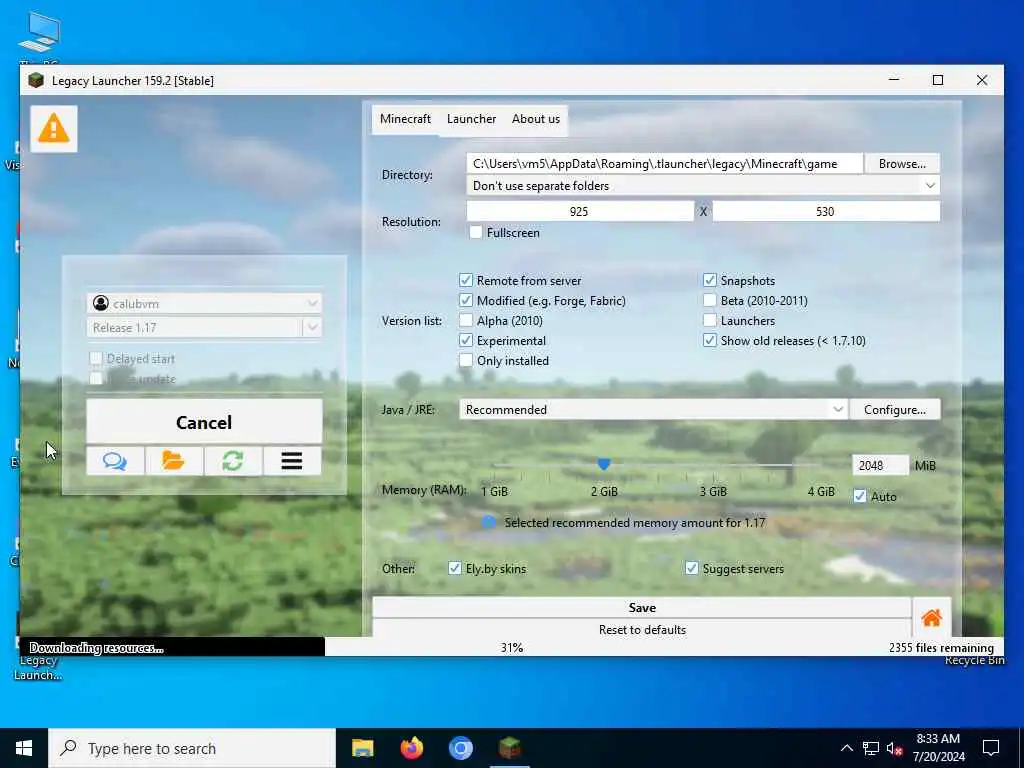Toggle Show old releases checkbox
Image resolution: width=1024 pixels, height=768 pixels.
(x=710, y=340)
